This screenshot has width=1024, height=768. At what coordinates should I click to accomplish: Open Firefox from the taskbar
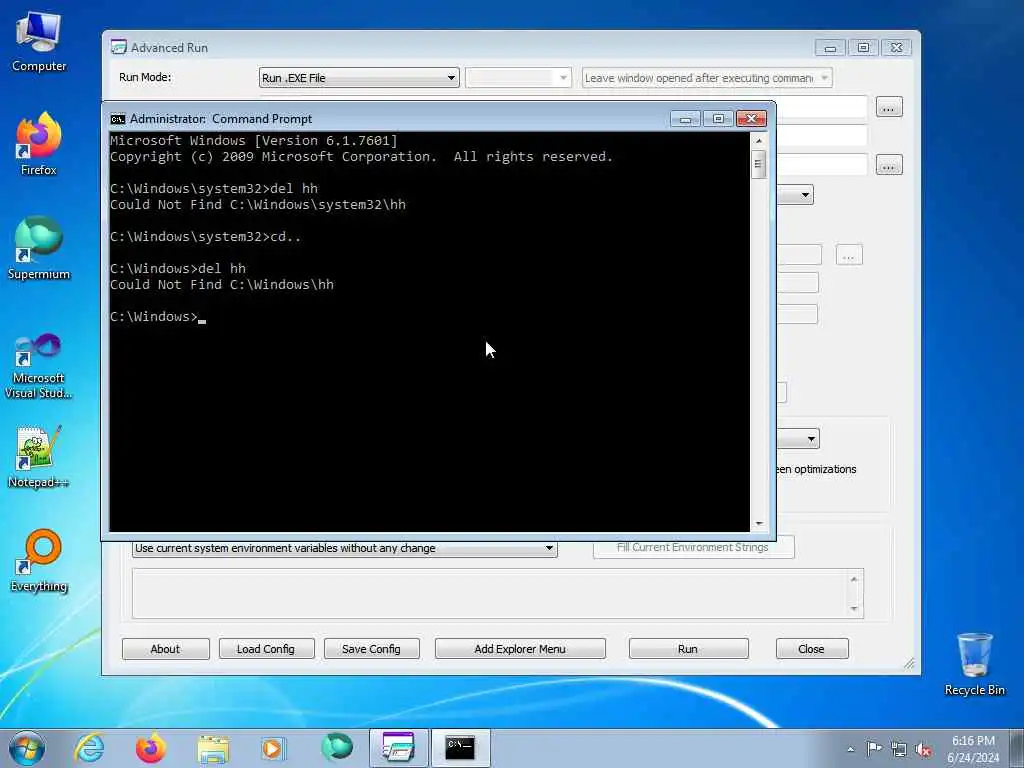point(151,748)
